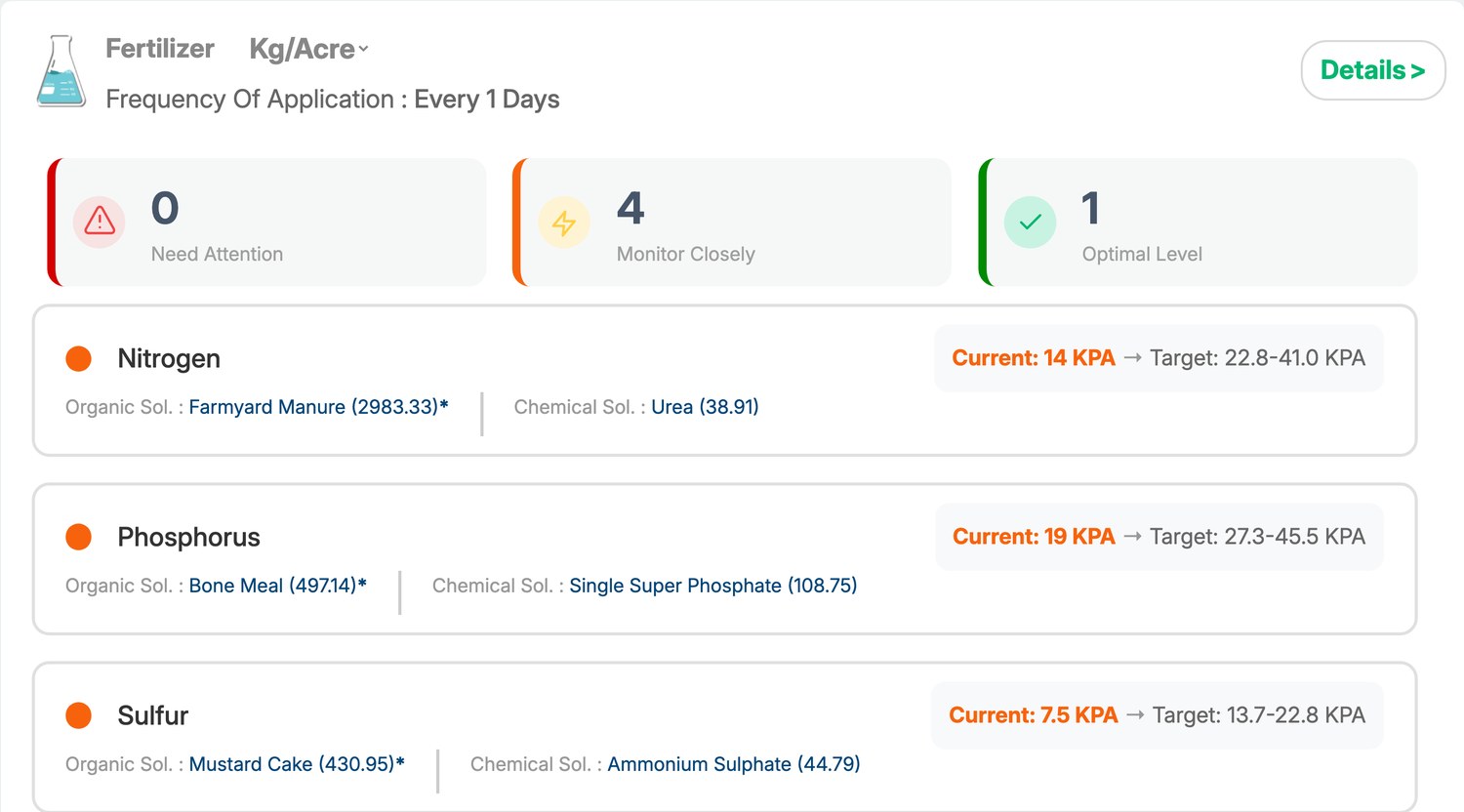
Task: Click the orange status dot beside Nitrogen
Action: (x=78, y=358)
